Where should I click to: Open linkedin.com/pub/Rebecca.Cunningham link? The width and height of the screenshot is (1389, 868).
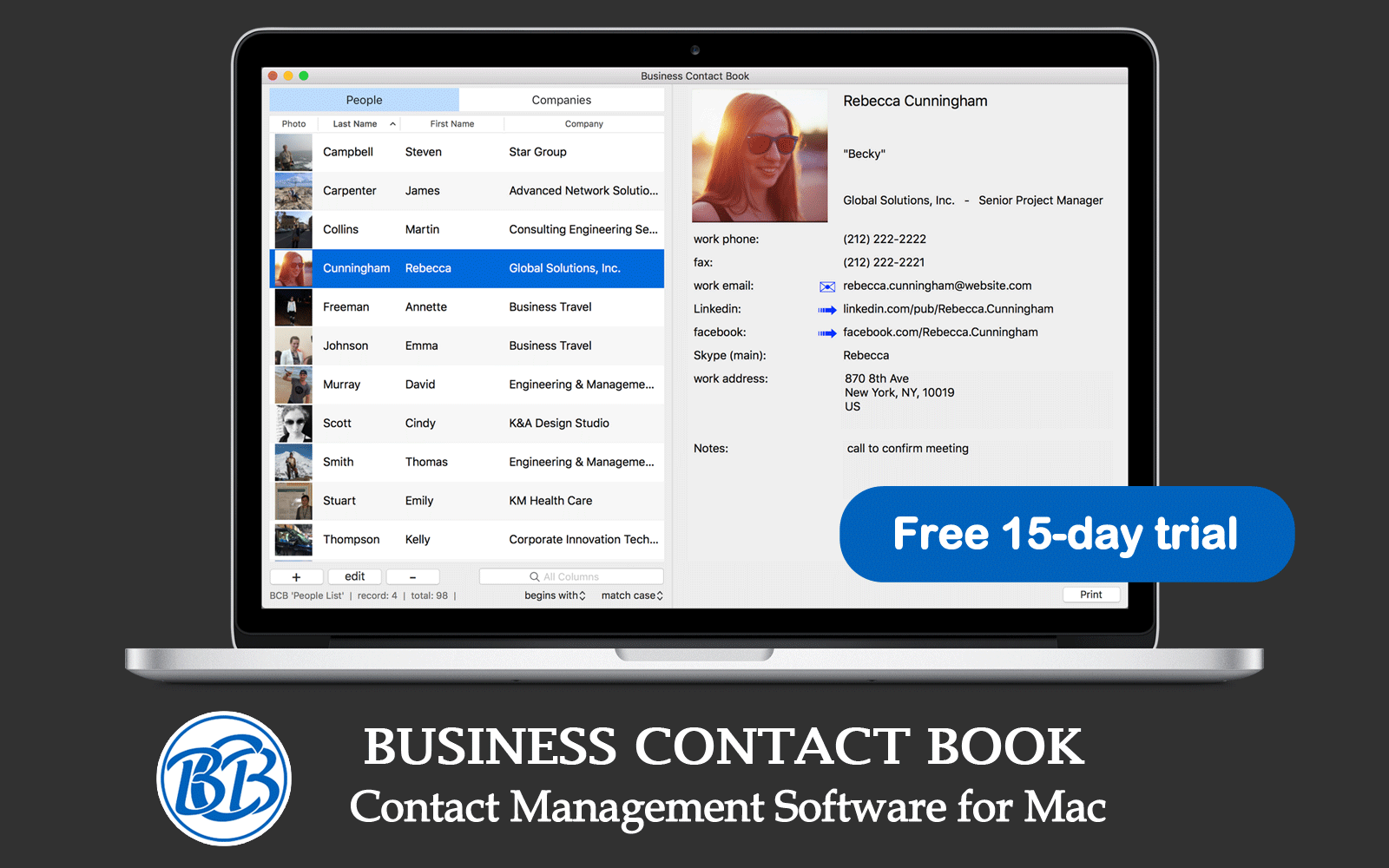948,309
